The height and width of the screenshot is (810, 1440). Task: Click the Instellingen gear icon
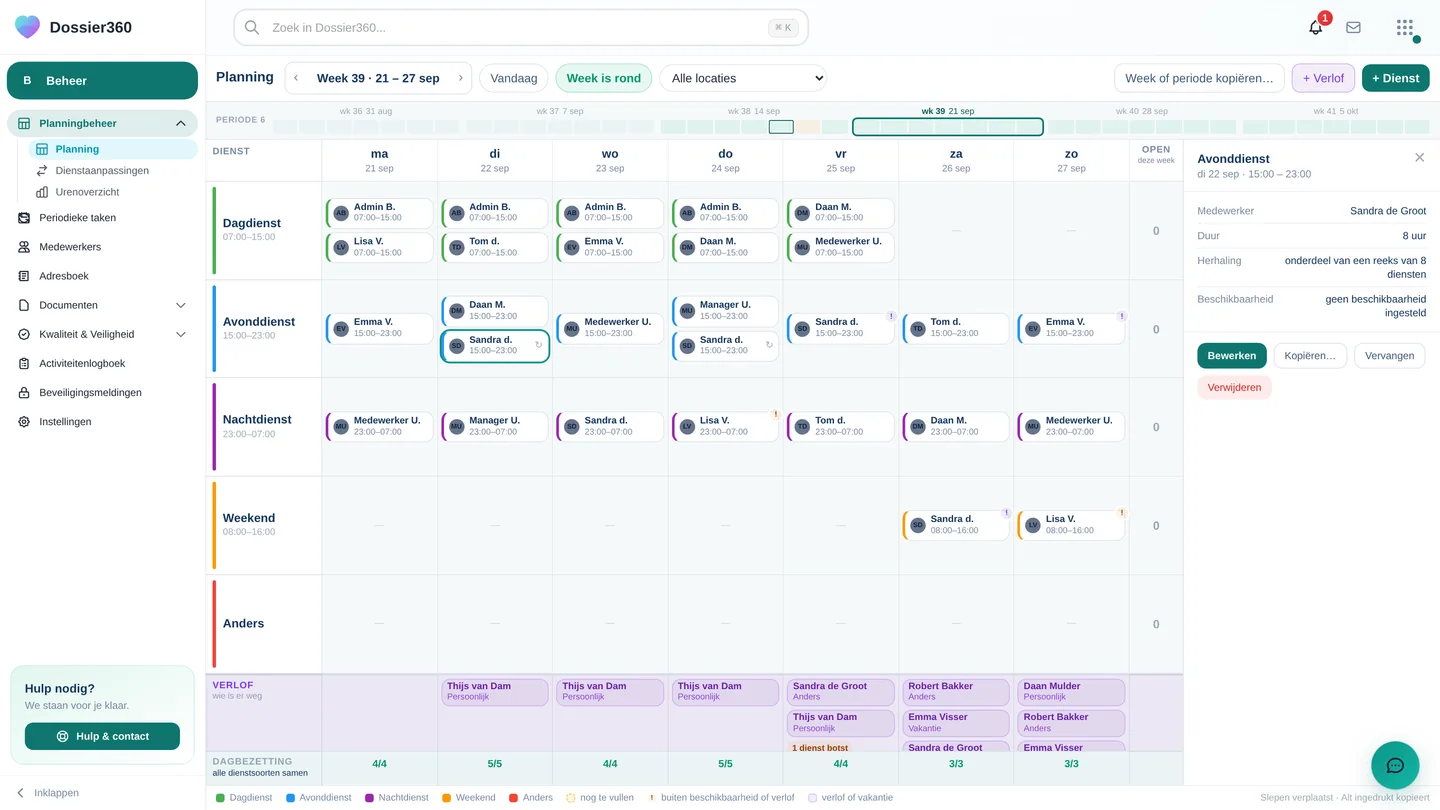pyautogui.click(x=24, y=422)
